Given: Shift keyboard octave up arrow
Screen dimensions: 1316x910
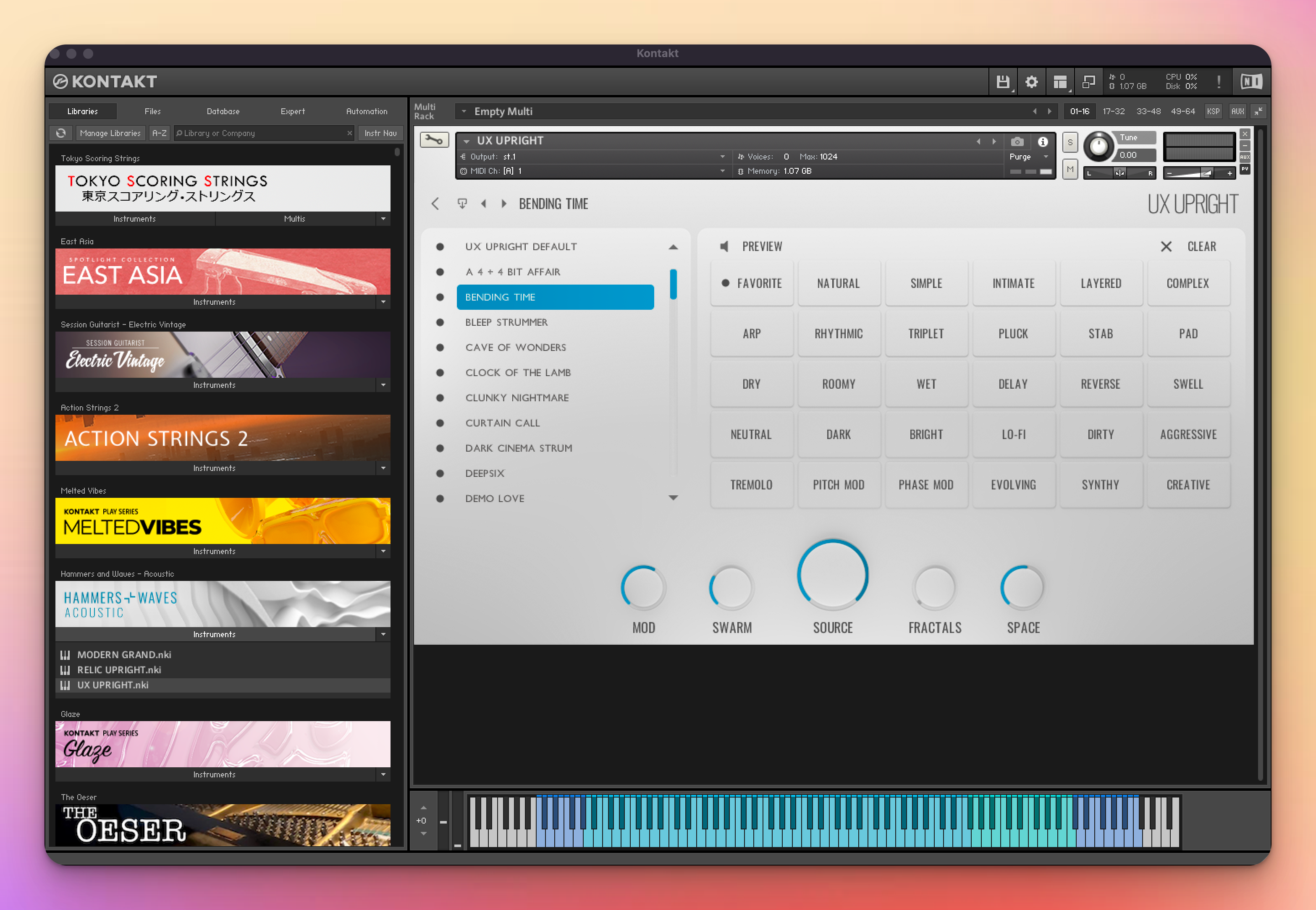Looking at the screenshot, I should tap(423, 807).
